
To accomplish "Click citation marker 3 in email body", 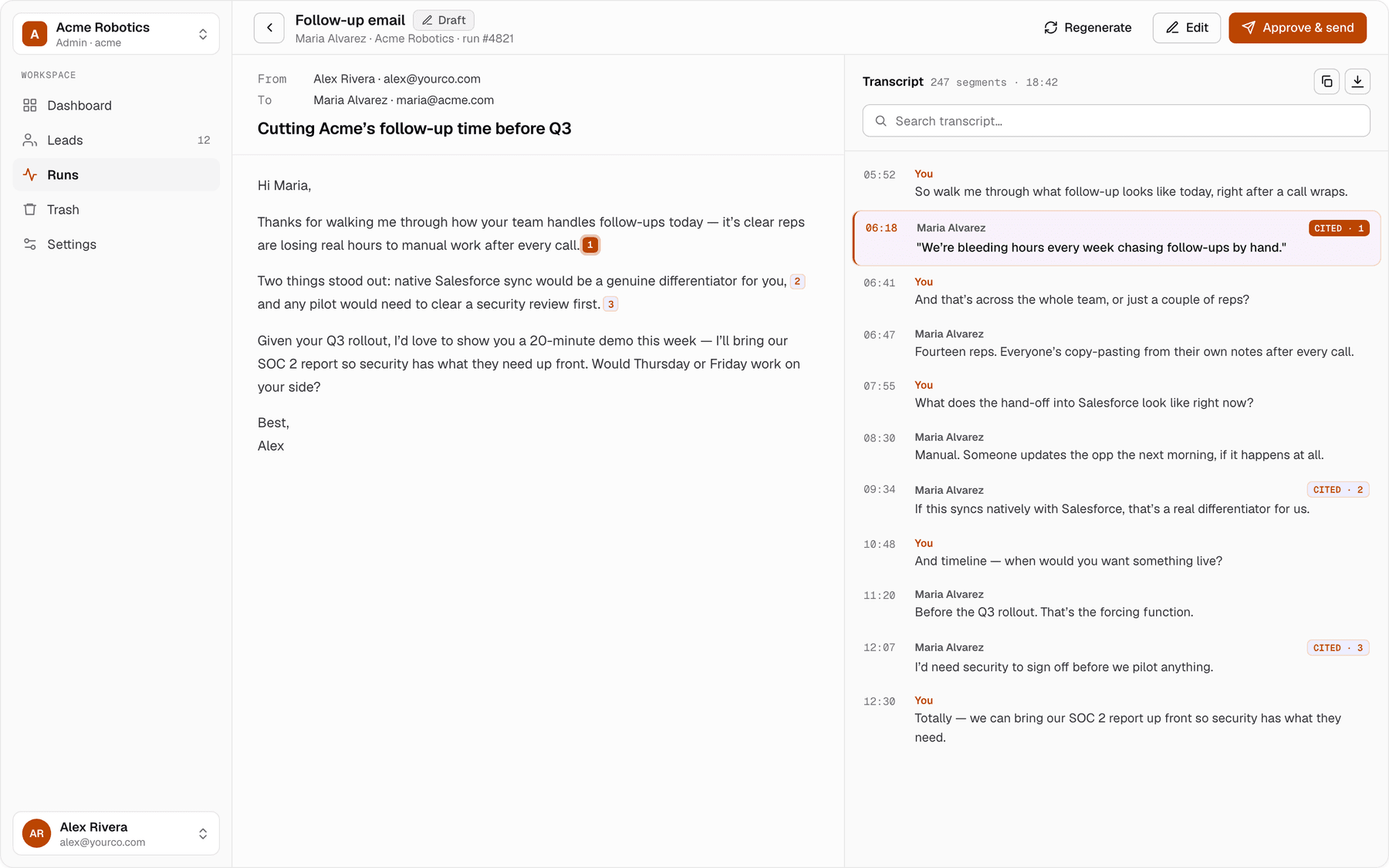I will 610,305.
